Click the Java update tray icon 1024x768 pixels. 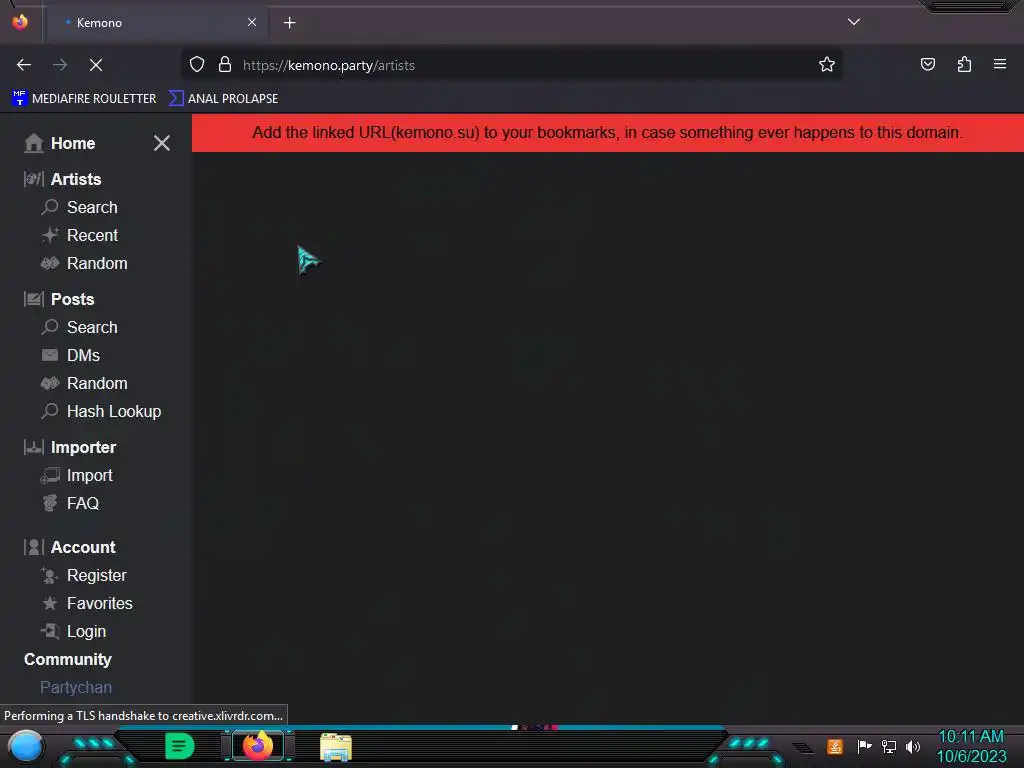click(x=835, y=746)
